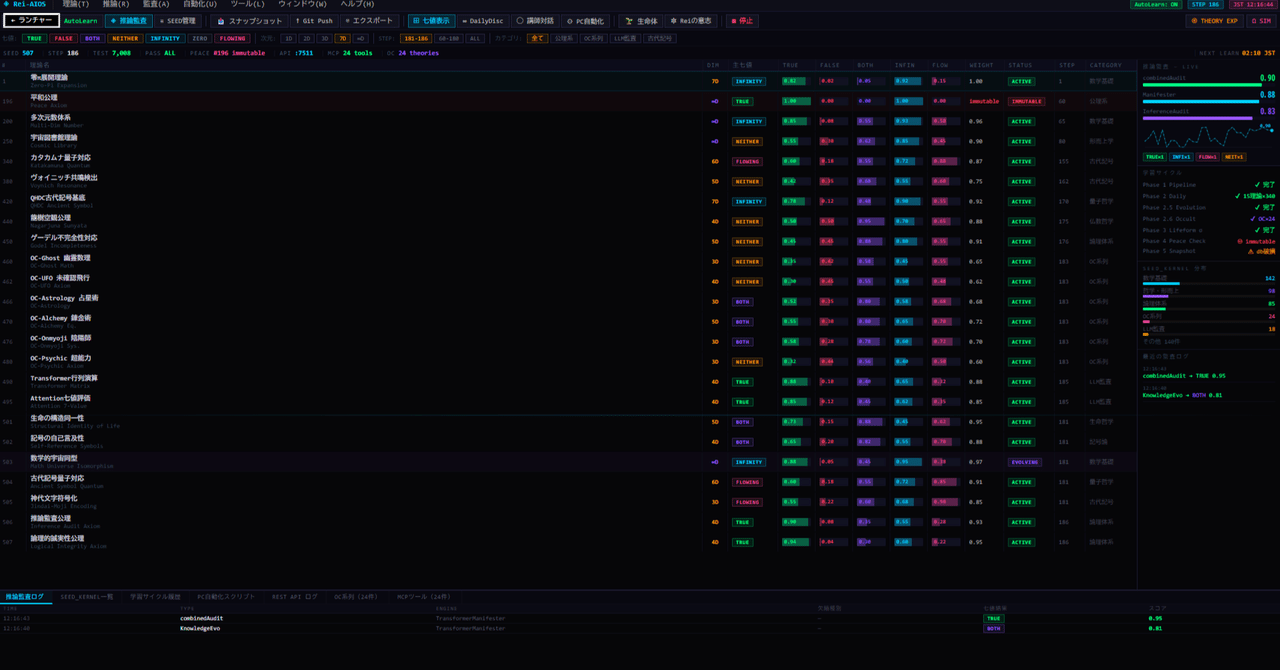Toggle the 七値表示 view button

(432, 21)
